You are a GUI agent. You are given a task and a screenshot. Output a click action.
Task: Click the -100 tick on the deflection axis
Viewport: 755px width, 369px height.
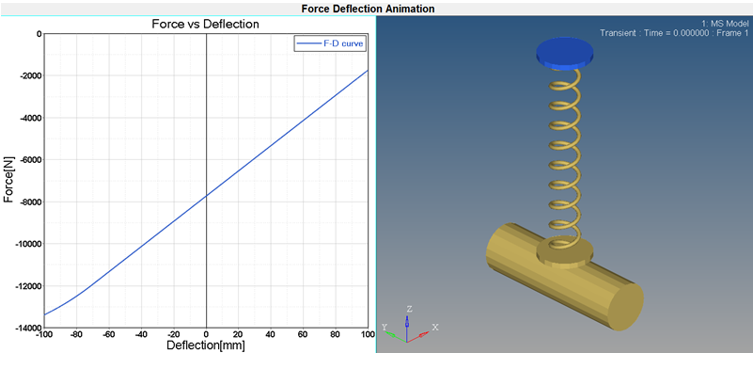coord(44,334)
